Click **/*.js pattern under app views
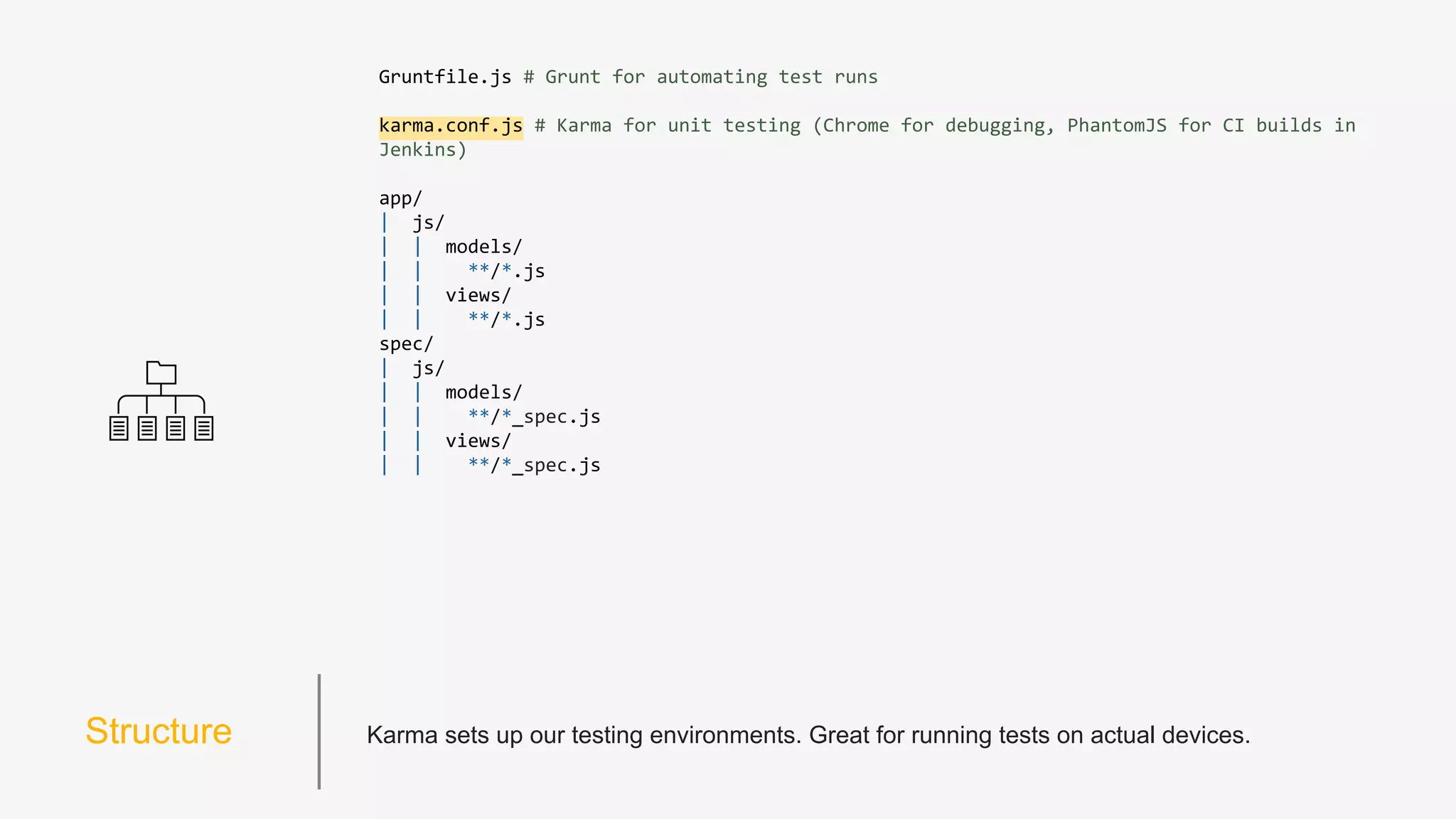Viewport: 1456px width, 819px height. [x=506, y=320]
